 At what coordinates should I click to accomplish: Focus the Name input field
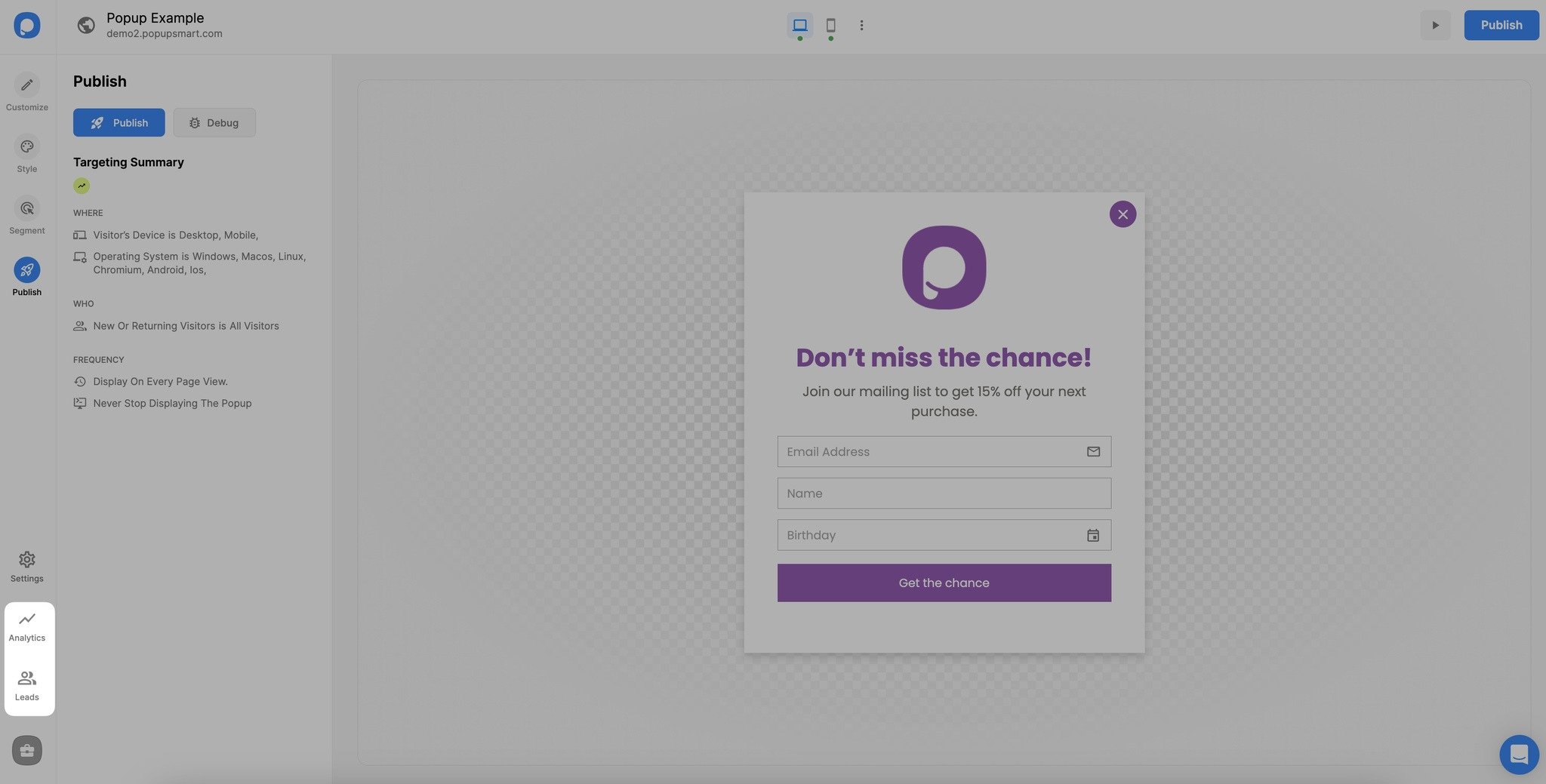pyautogui.click(x=944, y=493)
